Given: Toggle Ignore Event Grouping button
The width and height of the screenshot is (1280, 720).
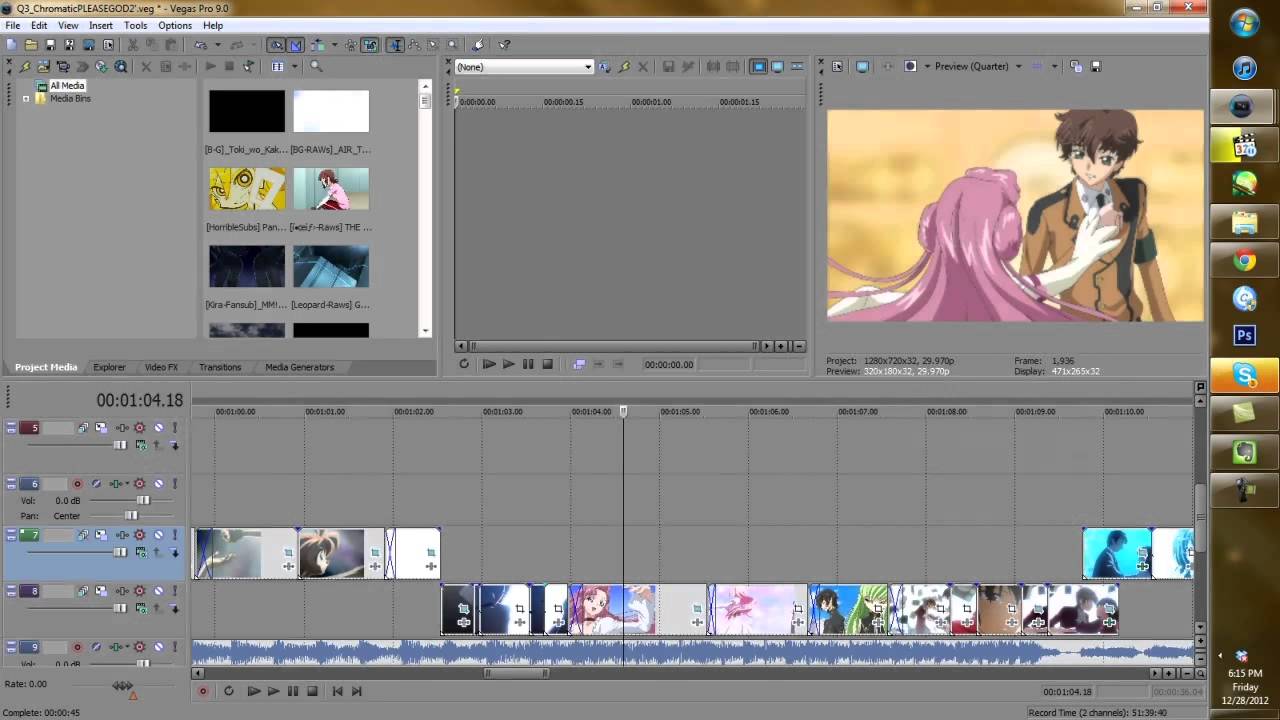Looking at the screenshot, I should click(370, 45).
